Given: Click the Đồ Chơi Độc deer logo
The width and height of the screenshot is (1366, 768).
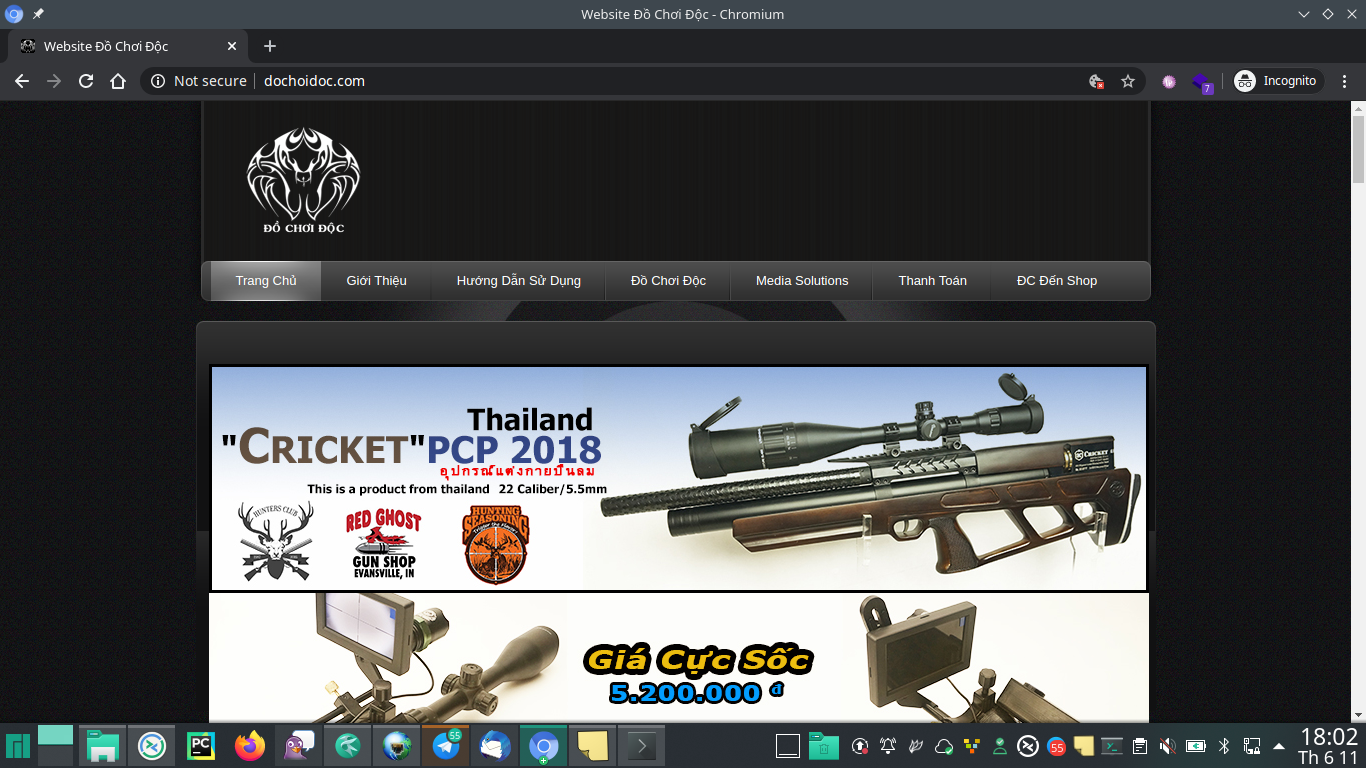Looking at the screenshot, I should click(x=303, y=180).
